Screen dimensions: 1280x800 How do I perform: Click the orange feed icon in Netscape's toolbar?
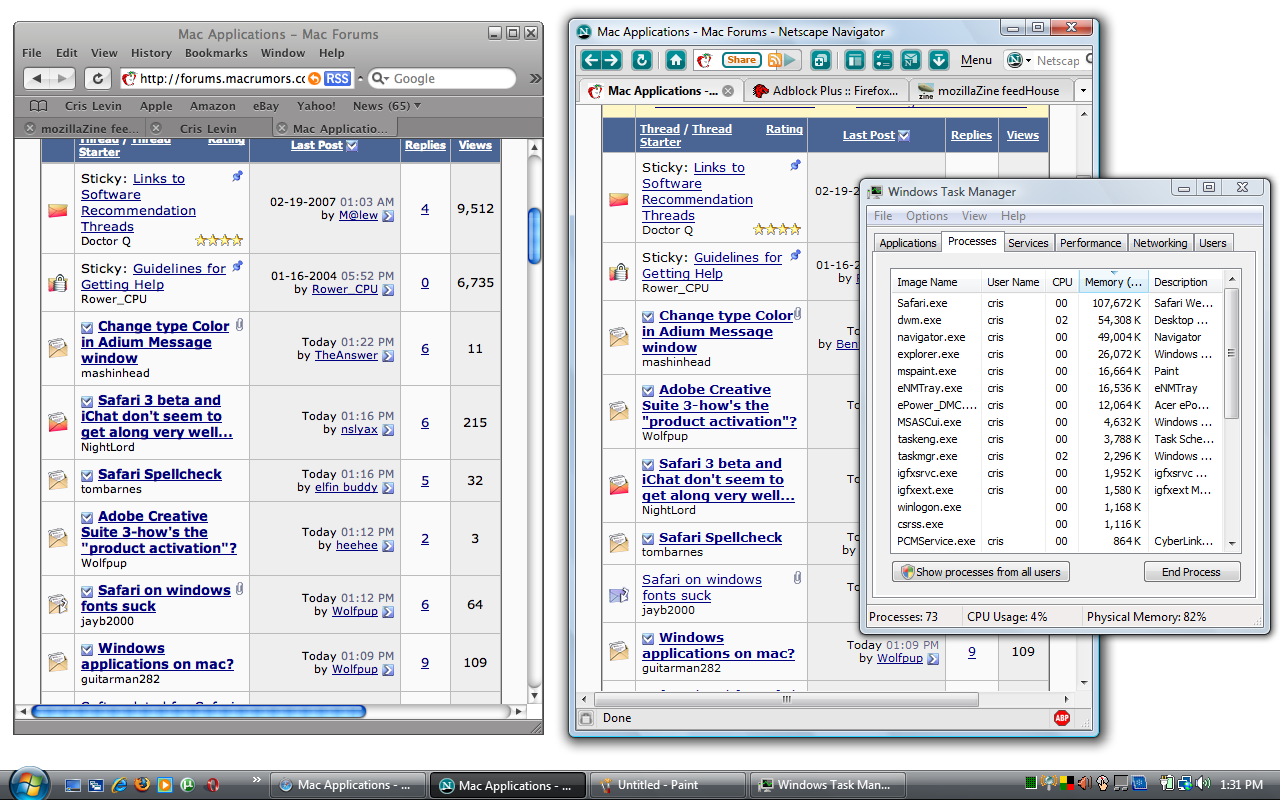pyautogui.click(x=774, y=60)
